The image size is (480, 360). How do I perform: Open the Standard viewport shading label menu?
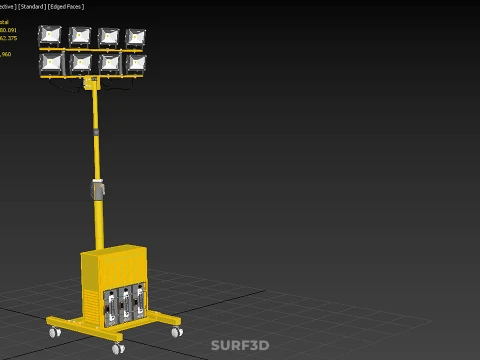point(32,7)
